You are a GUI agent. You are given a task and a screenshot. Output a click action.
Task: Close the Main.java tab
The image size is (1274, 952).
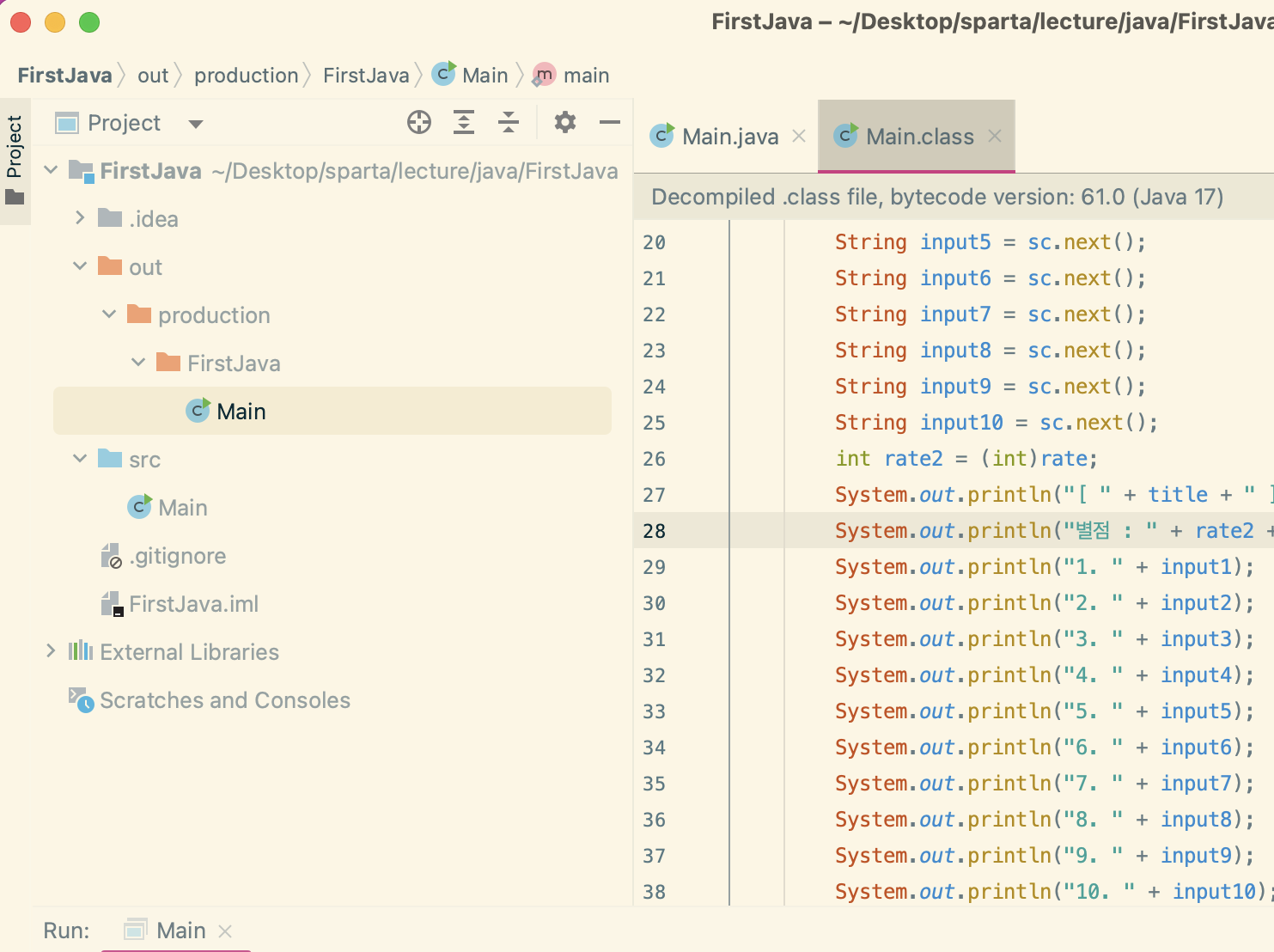799,136
